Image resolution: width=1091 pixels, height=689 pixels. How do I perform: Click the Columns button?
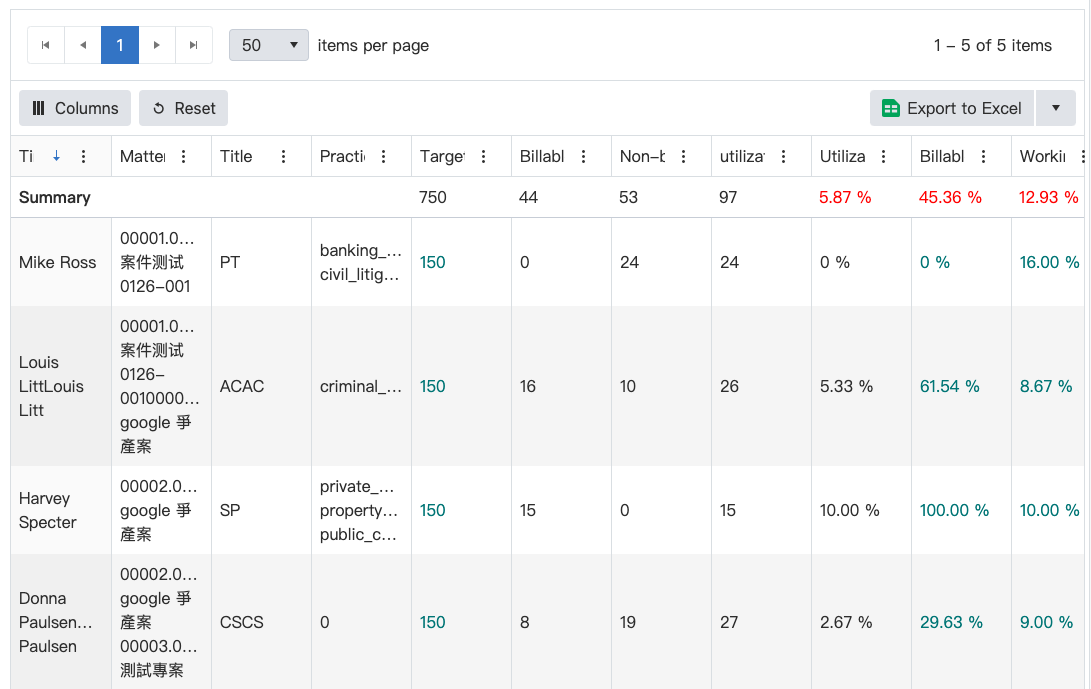click(x=75, y=108)
